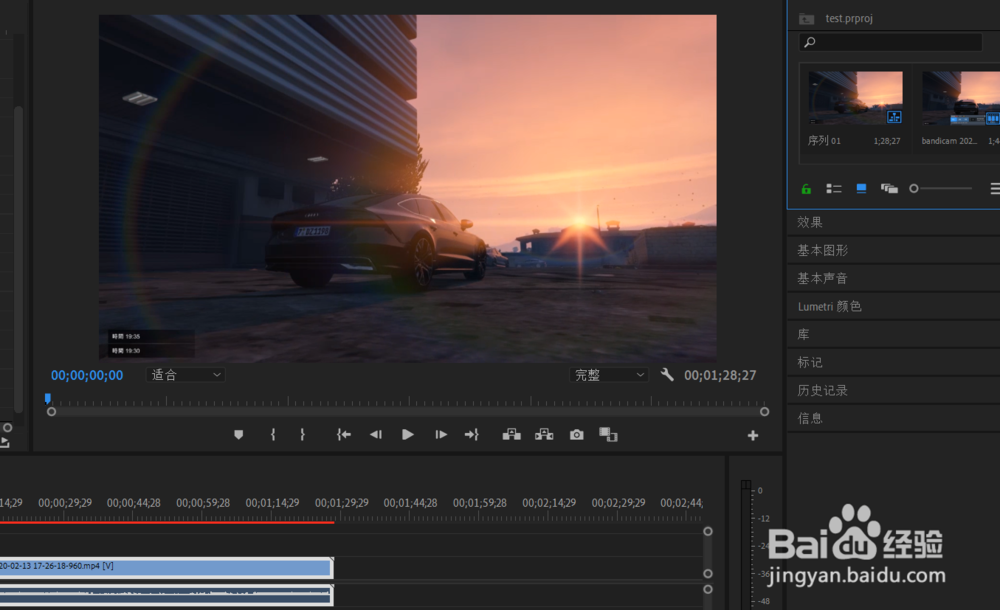Open the zoom level dropdown 适合

coord(186,375)
